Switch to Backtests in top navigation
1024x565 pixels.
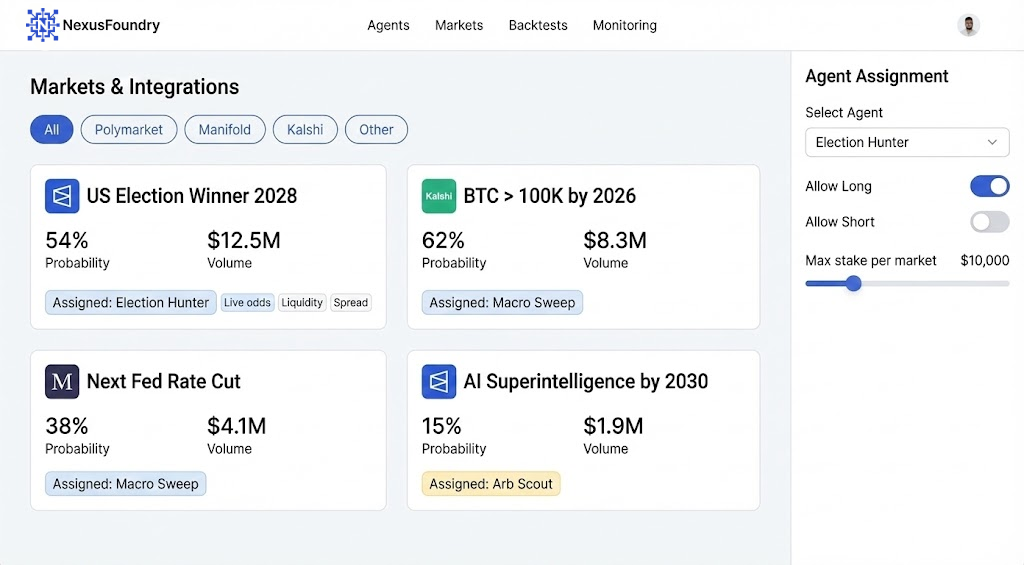point(538,25)
